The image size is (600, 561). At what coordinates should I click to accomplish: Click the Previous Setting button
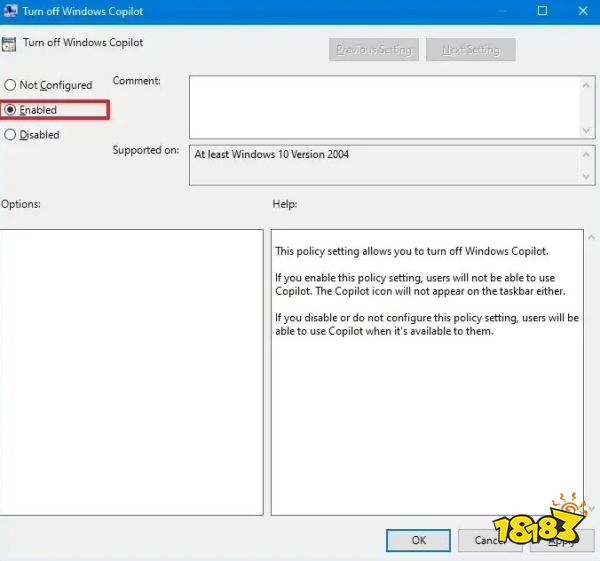click(373, 50)
